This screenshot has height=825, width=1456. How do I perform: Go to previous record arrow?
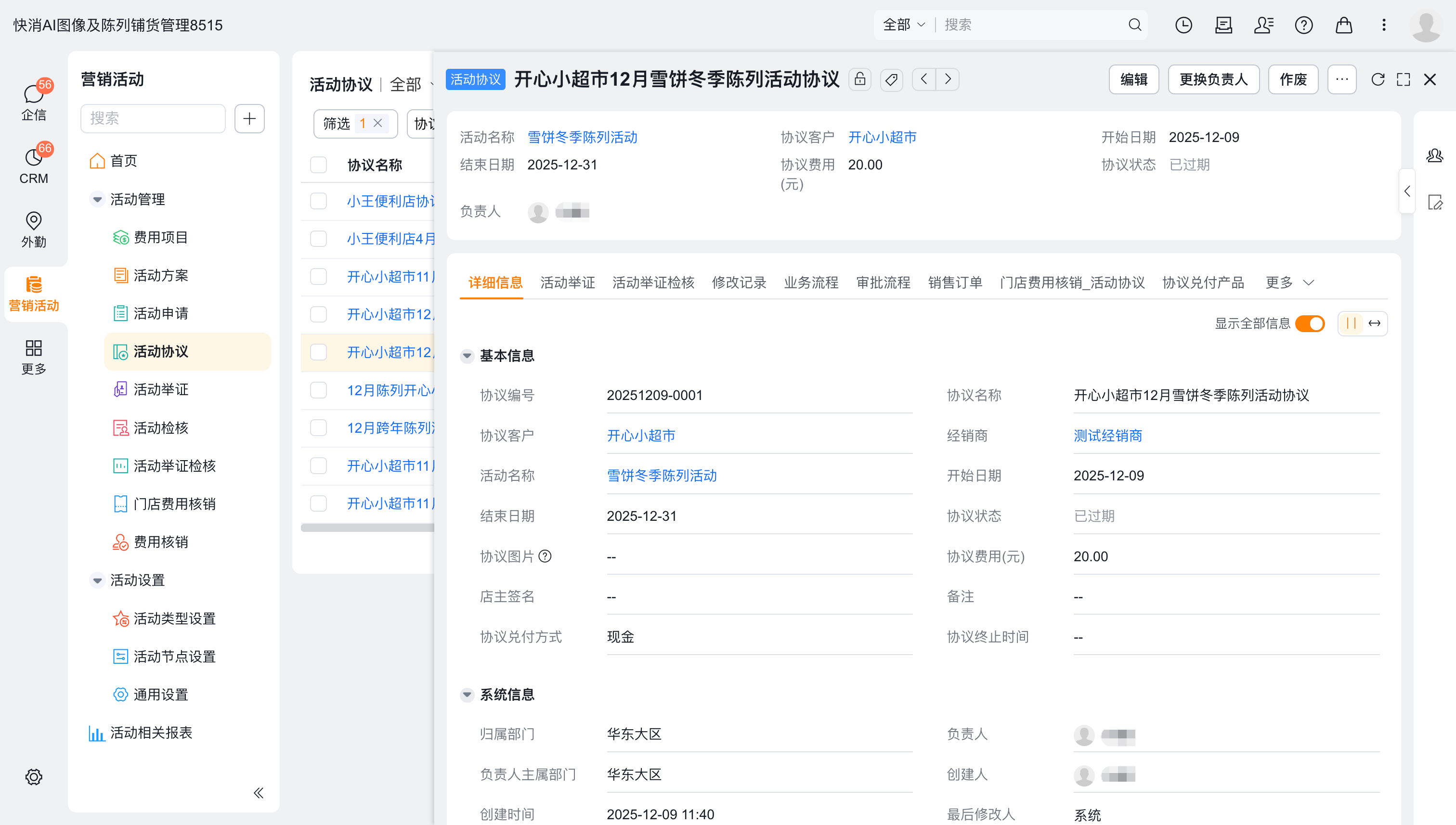[x=924, y=79]
